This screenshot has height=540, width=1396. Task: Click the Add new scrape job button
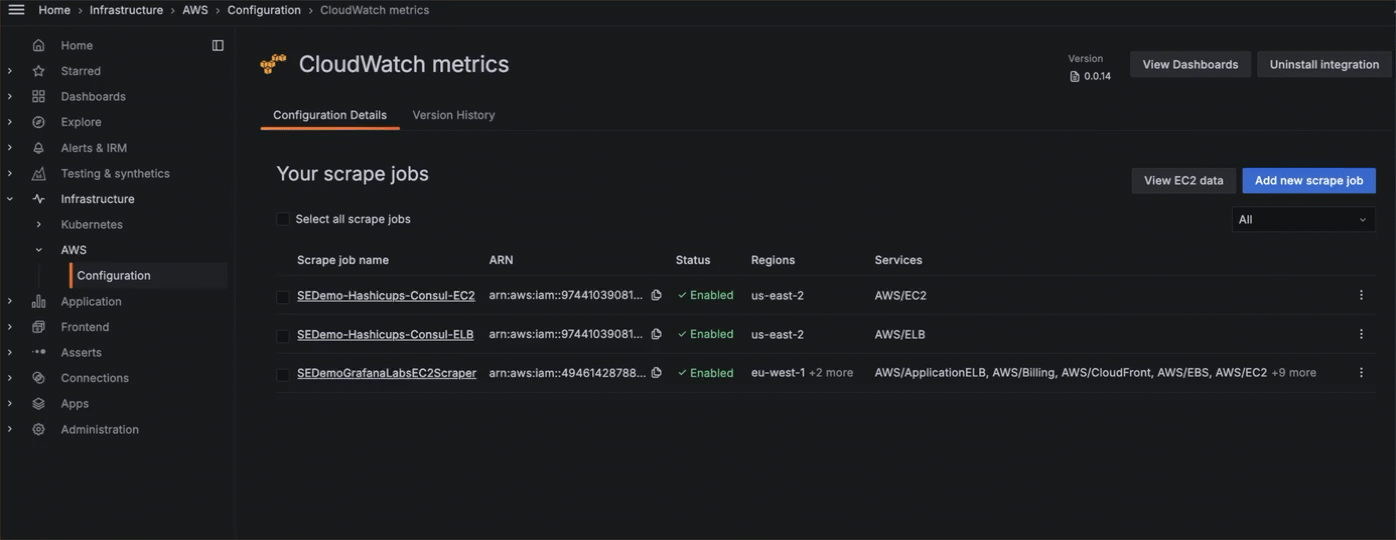point(1308,181)
